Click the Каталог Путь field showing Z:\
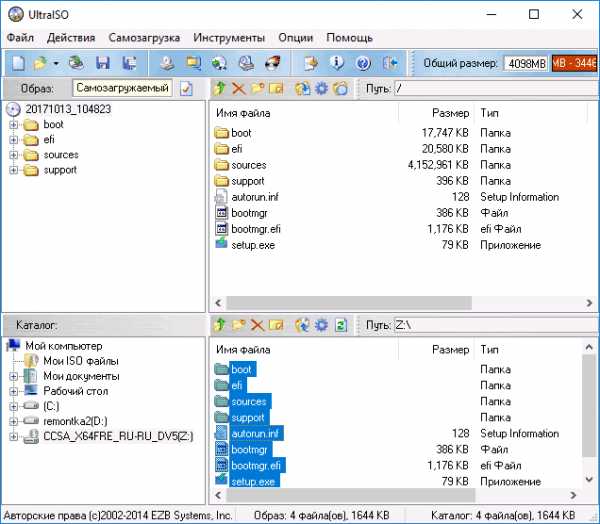The width and height of the screenshot is (600, 524). coord(496,325)
